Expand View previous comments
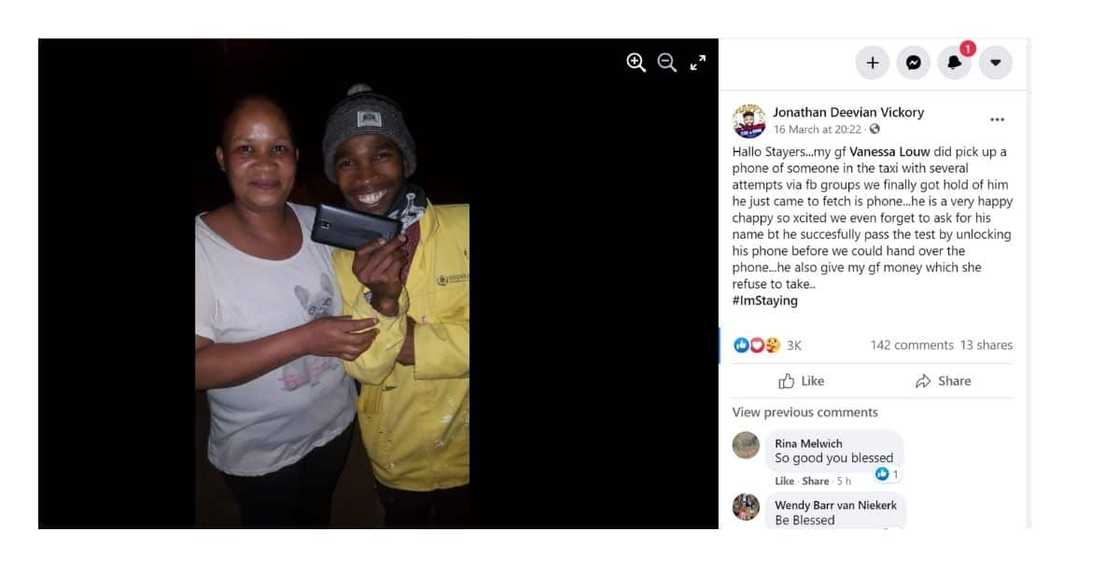 coord(804,412)
